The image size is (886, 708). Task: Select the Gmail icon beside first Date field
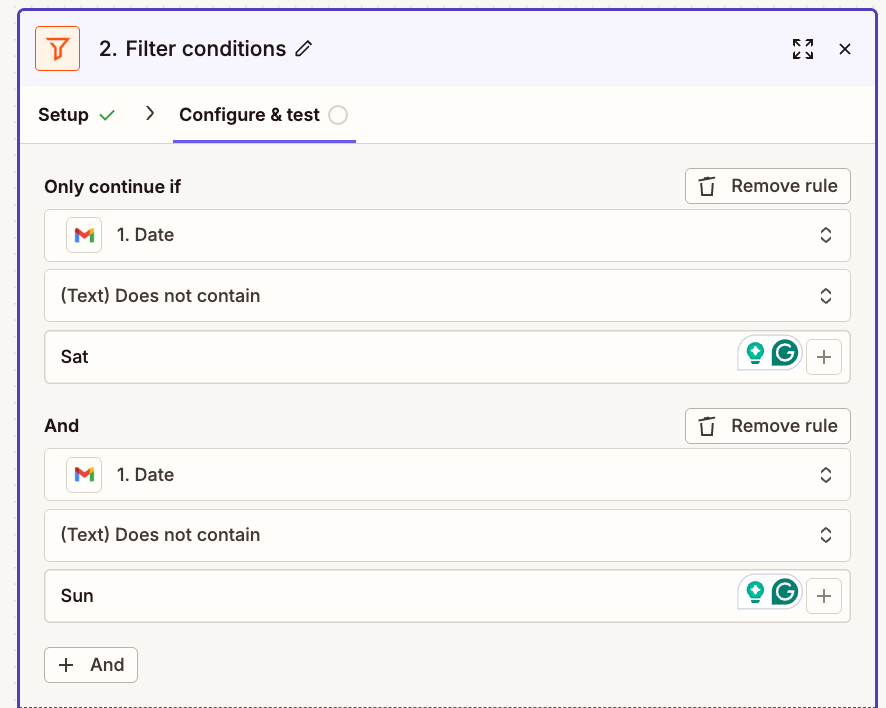click(84, 234)
